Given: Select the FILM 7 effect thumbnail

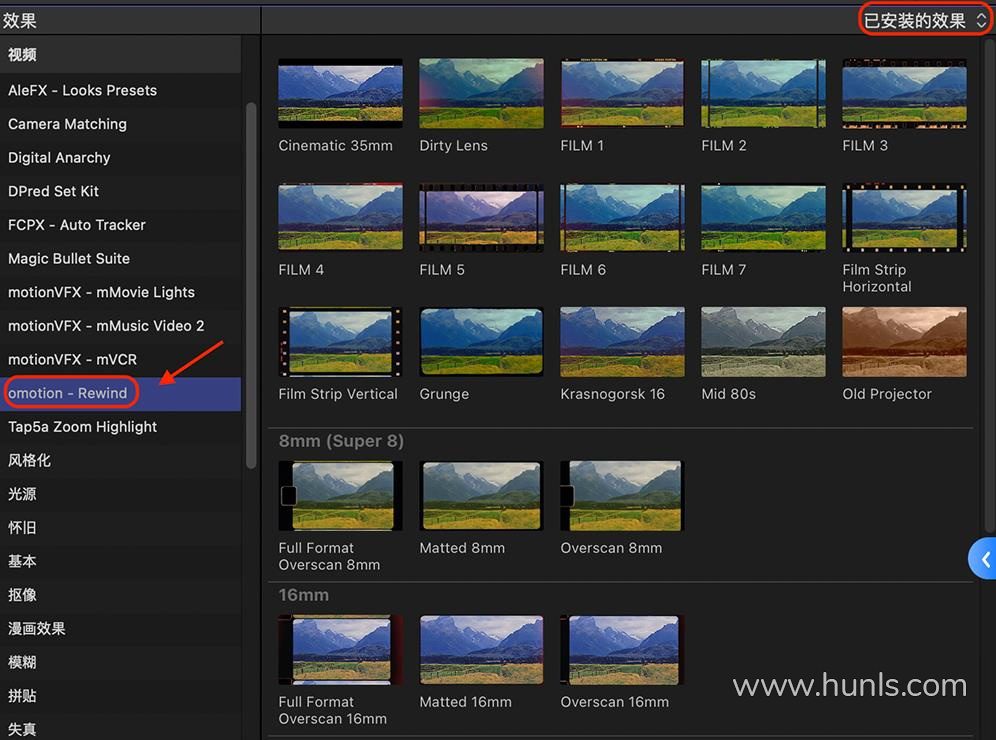Looking at the screenshot, I should [764, 217].
